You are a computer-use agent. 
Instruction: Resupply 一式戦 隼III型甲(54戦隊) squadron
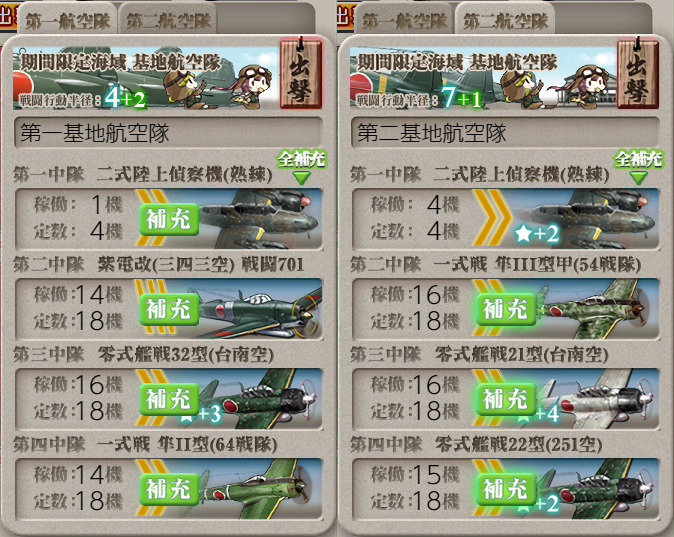coord(506,309)
